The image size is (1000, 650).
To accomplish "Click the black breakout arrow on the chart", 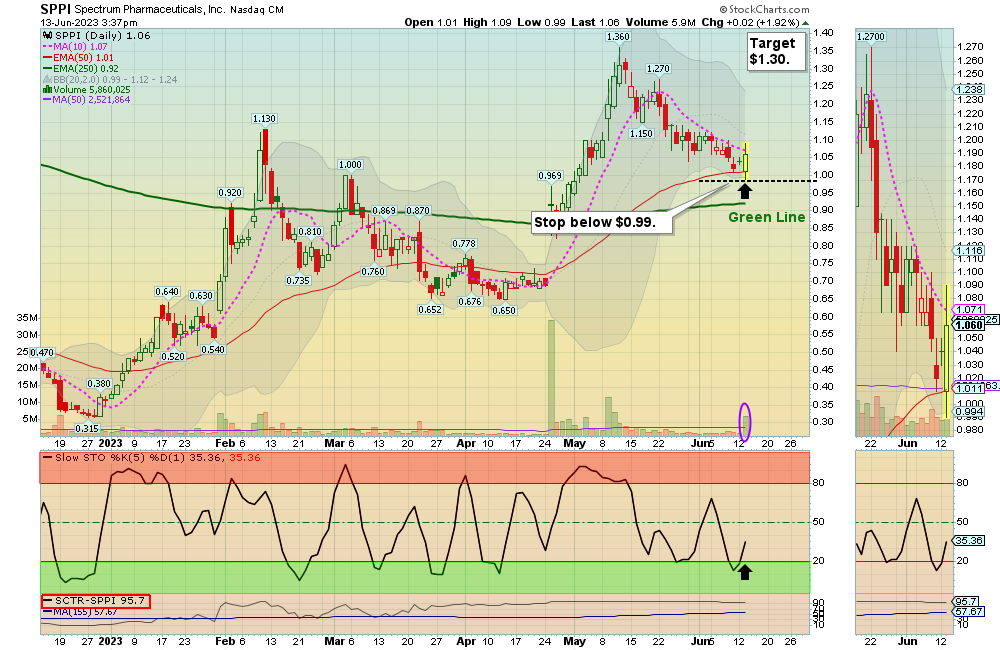I will point(745,188).
